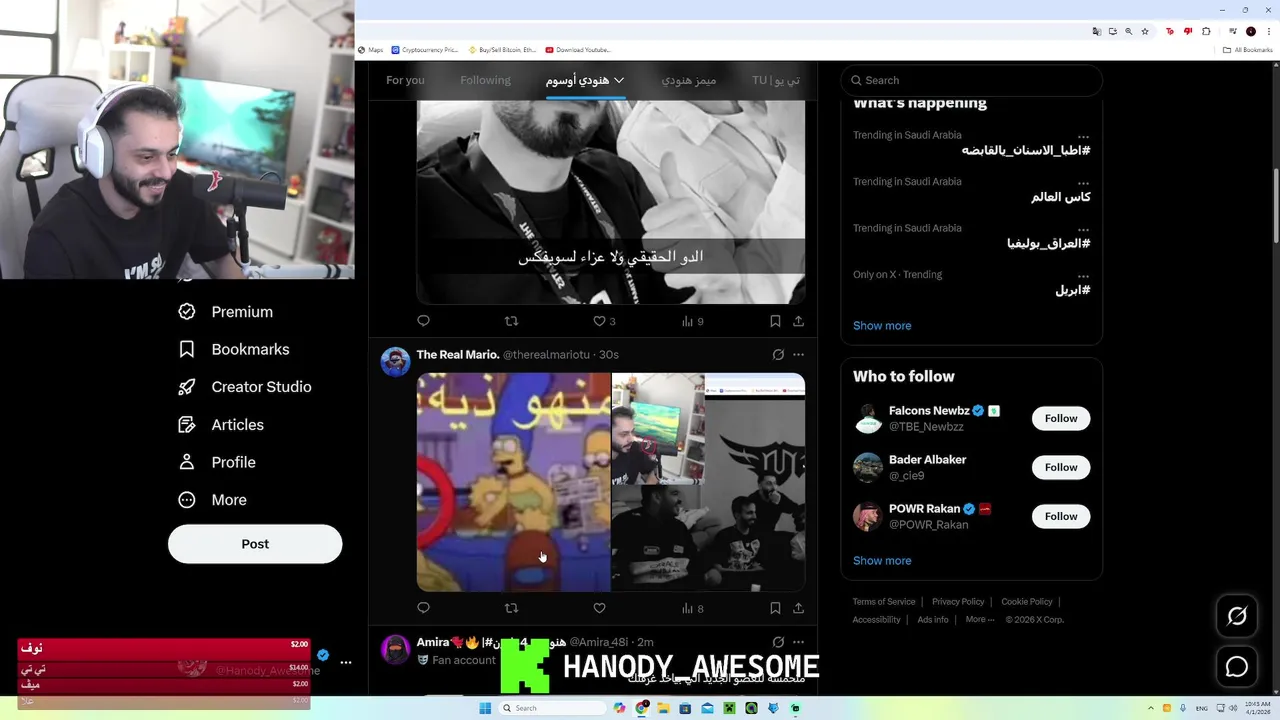Expand the footer More menu

(979, 620)
